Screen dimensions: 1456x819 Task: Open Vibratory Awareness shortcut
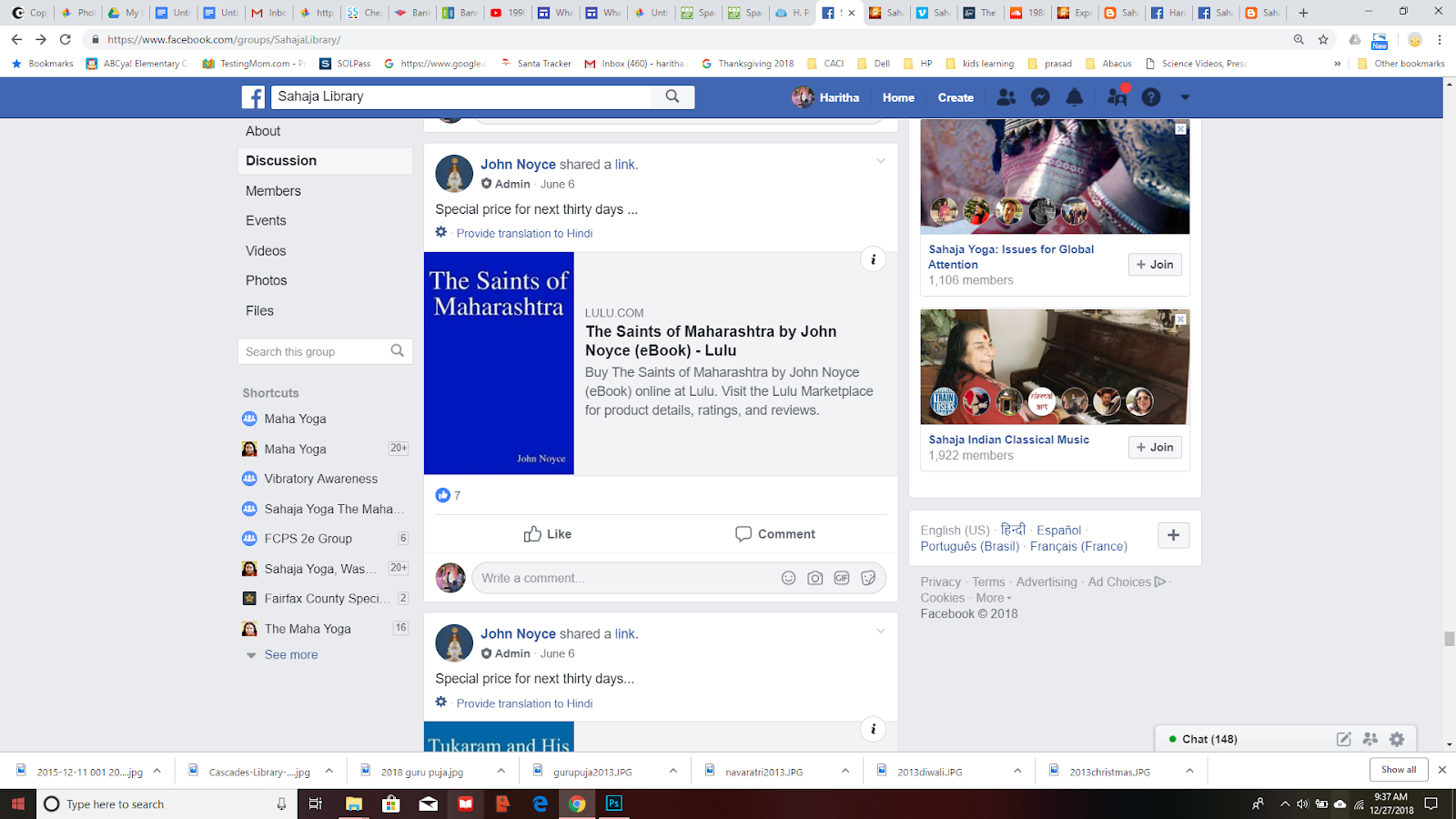pyautogui.click(x=320, y=479)
